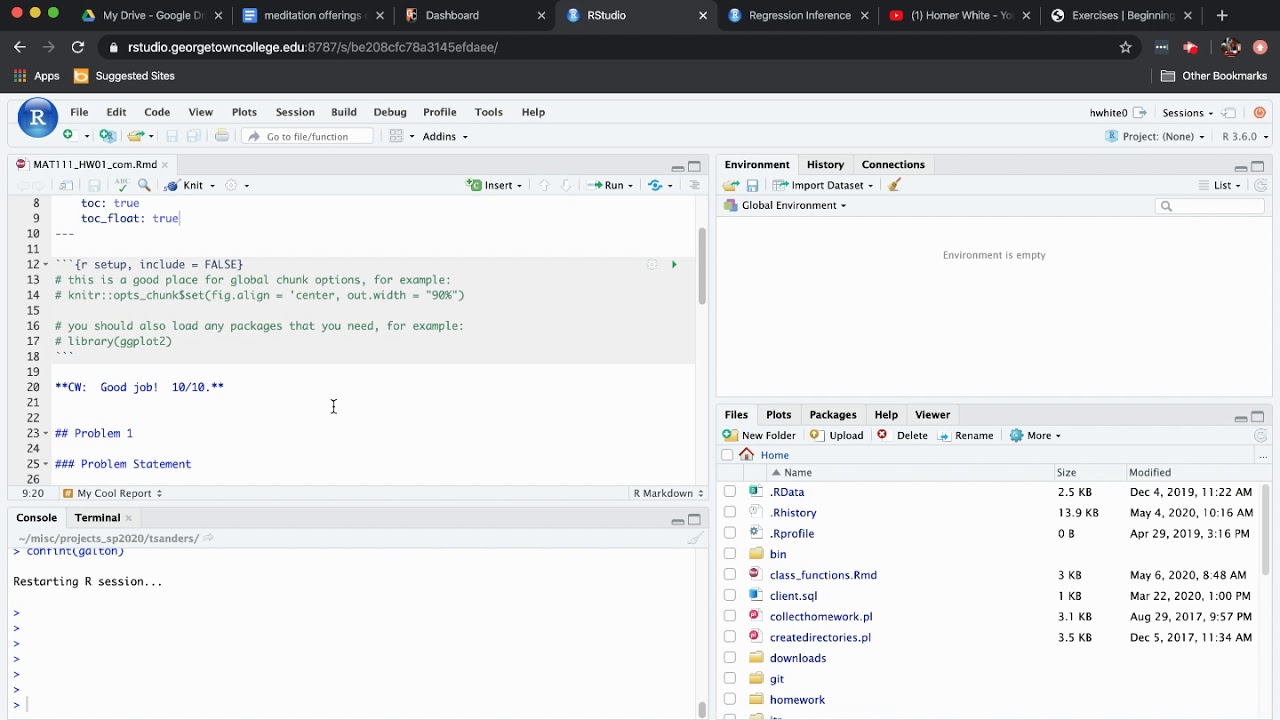Click the clear environment broom icon
1280x720 pixels.
point(894,185)
